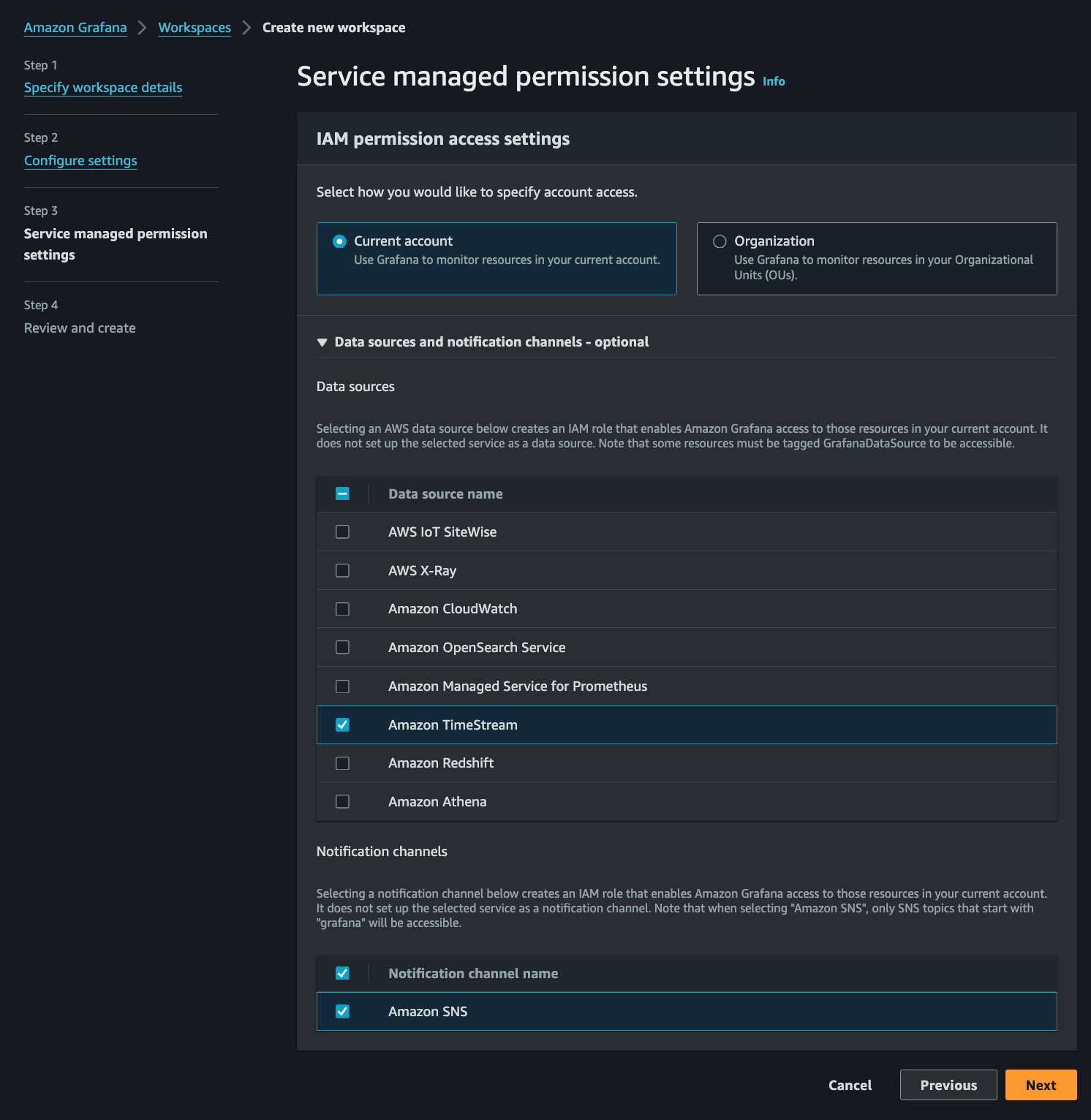Screen dimensions: 1091x1120
Task: Enable the Amazon Athena data source
Action: (342, 802)
